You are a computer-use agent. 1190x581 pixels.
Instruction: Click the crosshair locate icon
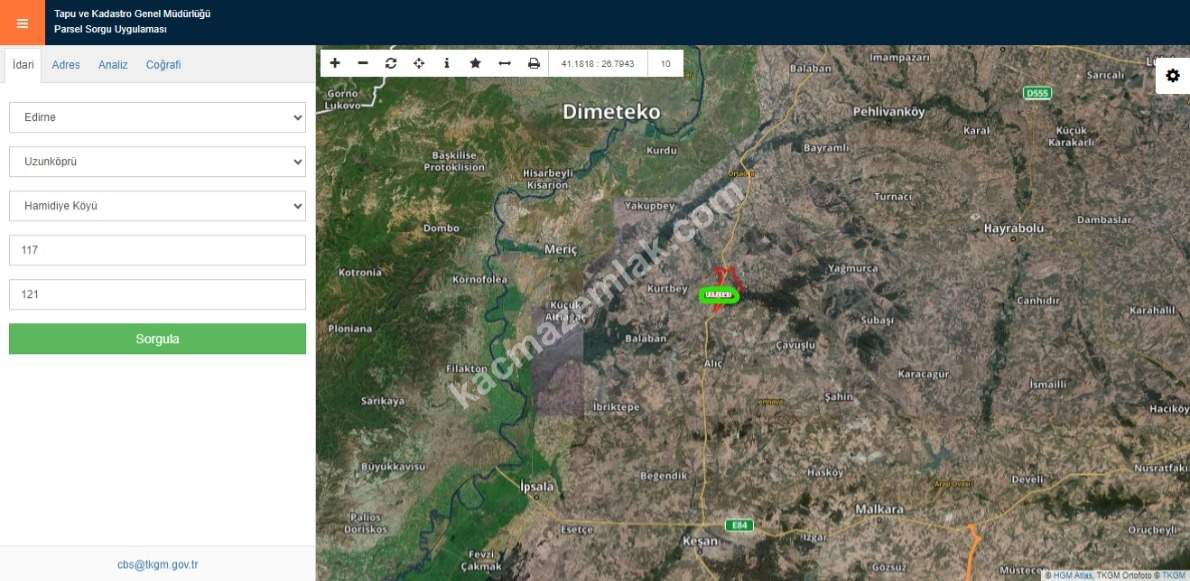click(419, 63)
